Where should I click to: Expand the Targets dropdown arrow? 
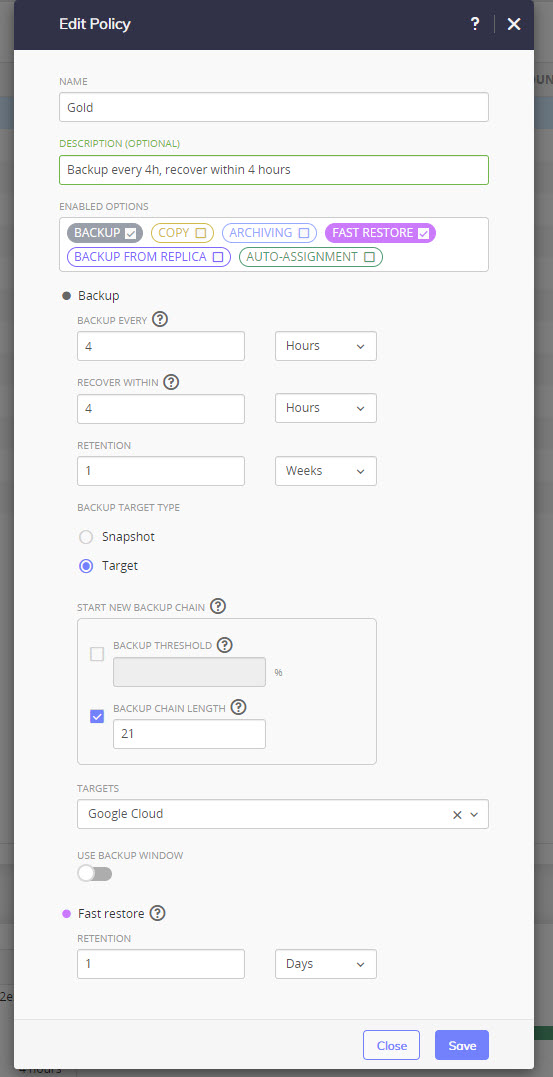pos(474,815)
